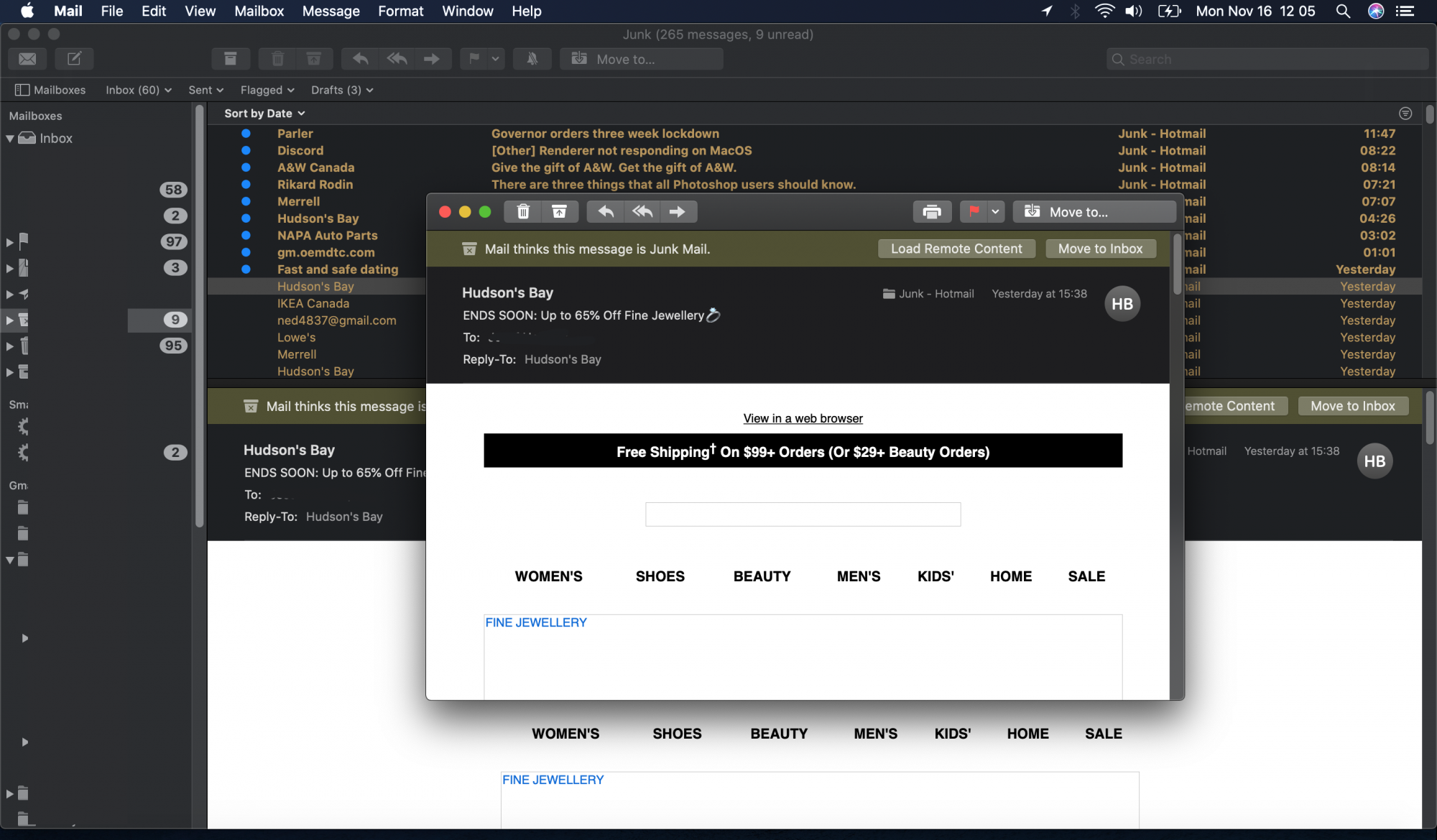Image resolution: width=1437 pixels, height=840 pixels.
Task: Open the Mailbox menu
Action: pos(259,11)
